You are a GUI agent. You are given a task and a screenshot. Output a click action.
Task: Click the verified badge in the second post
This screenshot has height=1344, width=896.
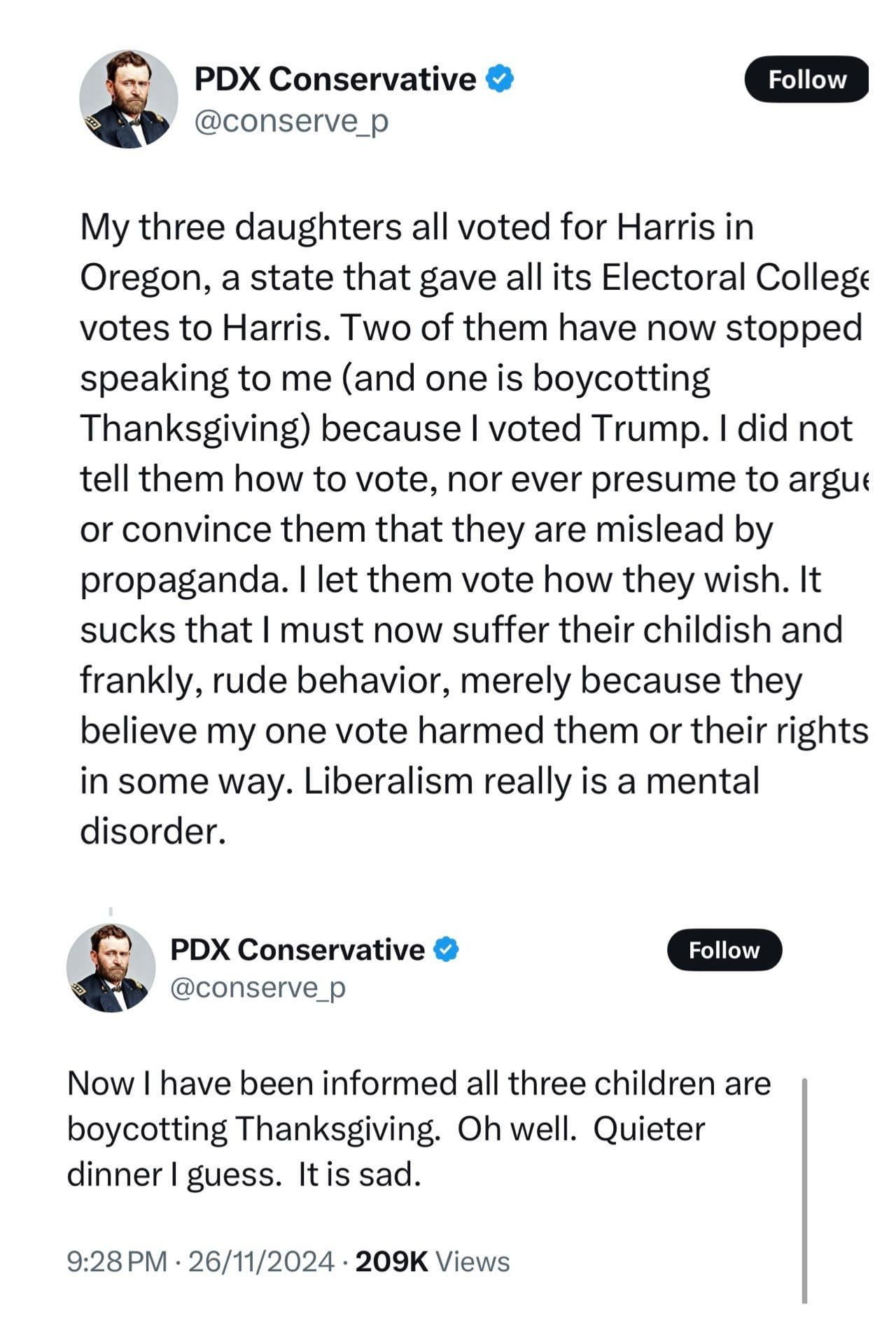[446, 949]
